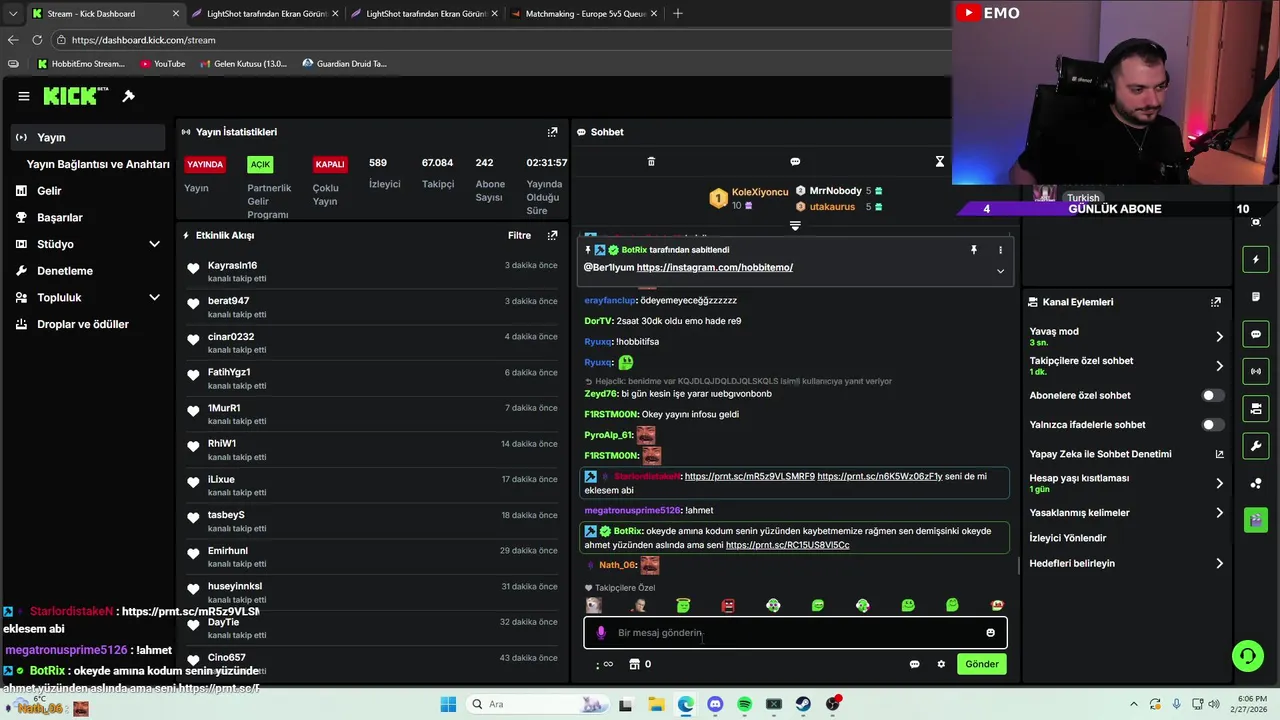Open Hesap yaşı kısıtlaması options arrow
This screenshot has height=720, width=1280.
click(1219, 484)
